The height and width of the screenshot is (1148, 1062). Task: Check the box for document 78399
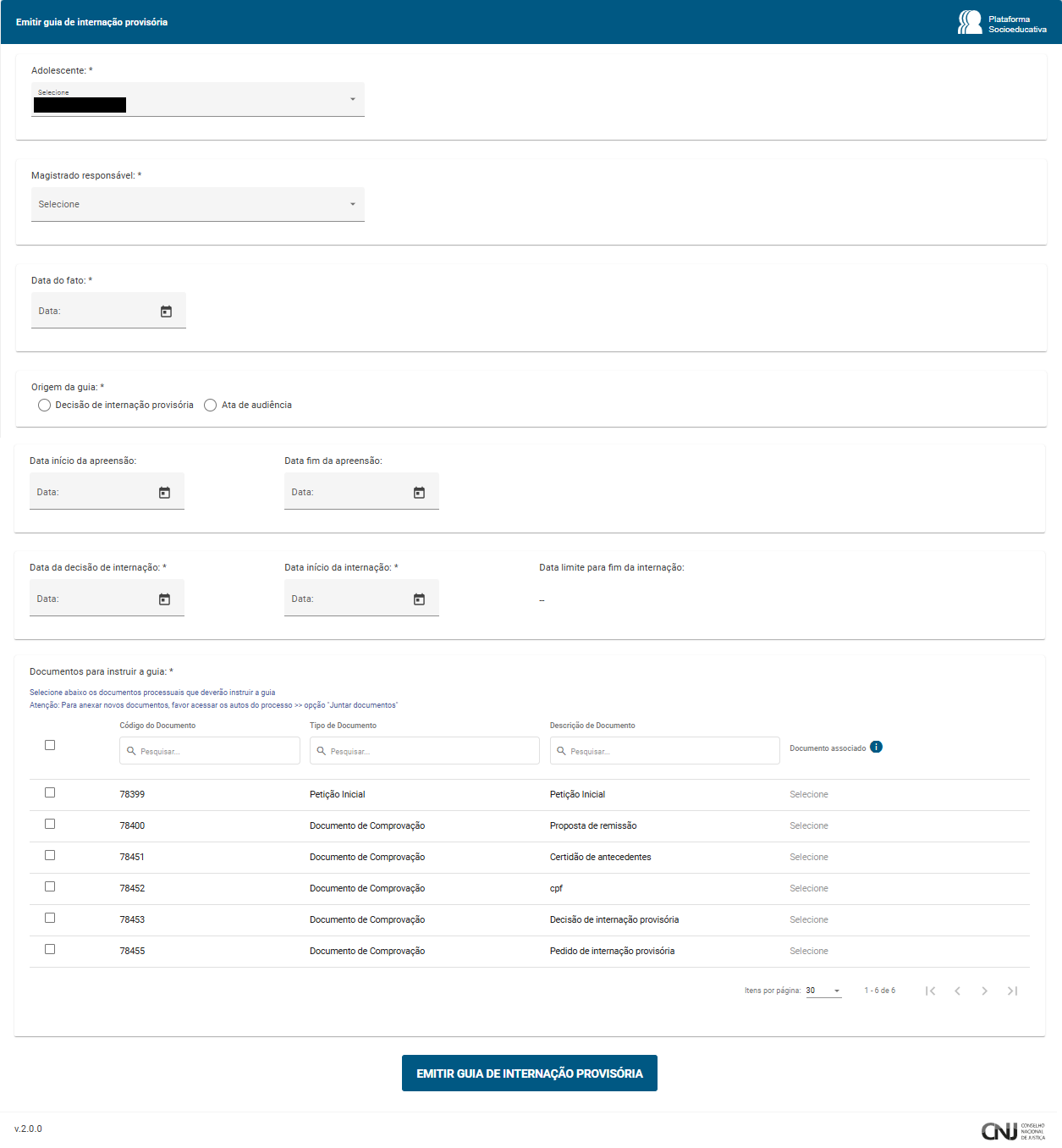pyautogui.click(x=50, y=792)
